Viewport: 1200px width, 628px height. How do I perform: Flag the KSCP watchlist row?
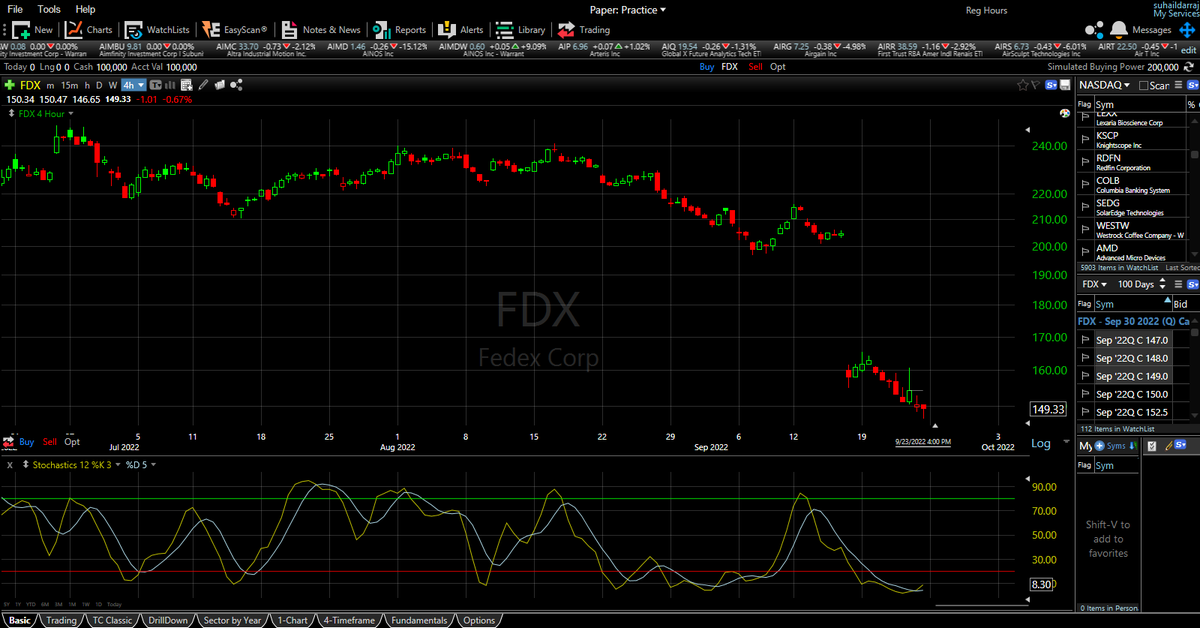click(x=1084, y=140)
